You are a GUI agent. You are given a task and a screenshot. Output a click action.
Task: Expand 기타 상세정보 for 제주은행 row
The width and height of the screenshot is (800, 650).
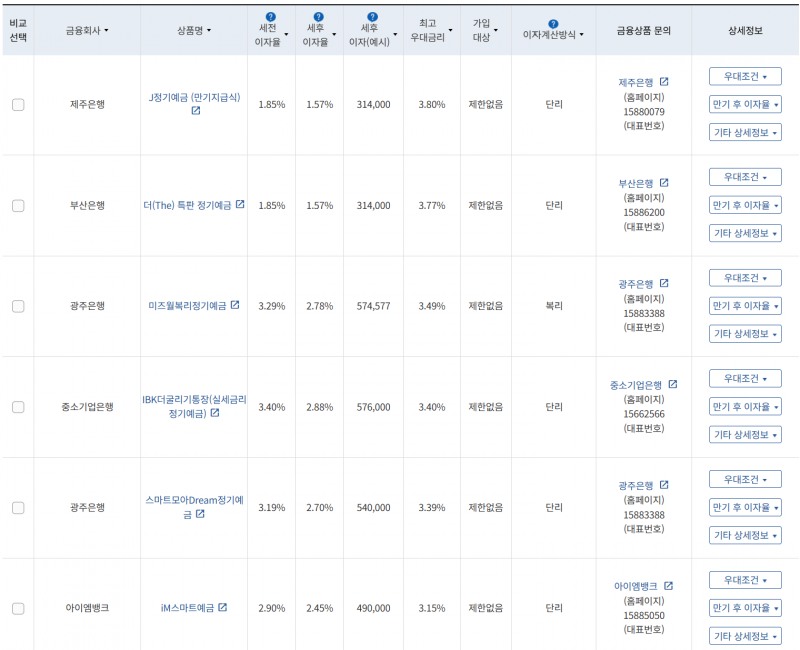tap(745, 133)
